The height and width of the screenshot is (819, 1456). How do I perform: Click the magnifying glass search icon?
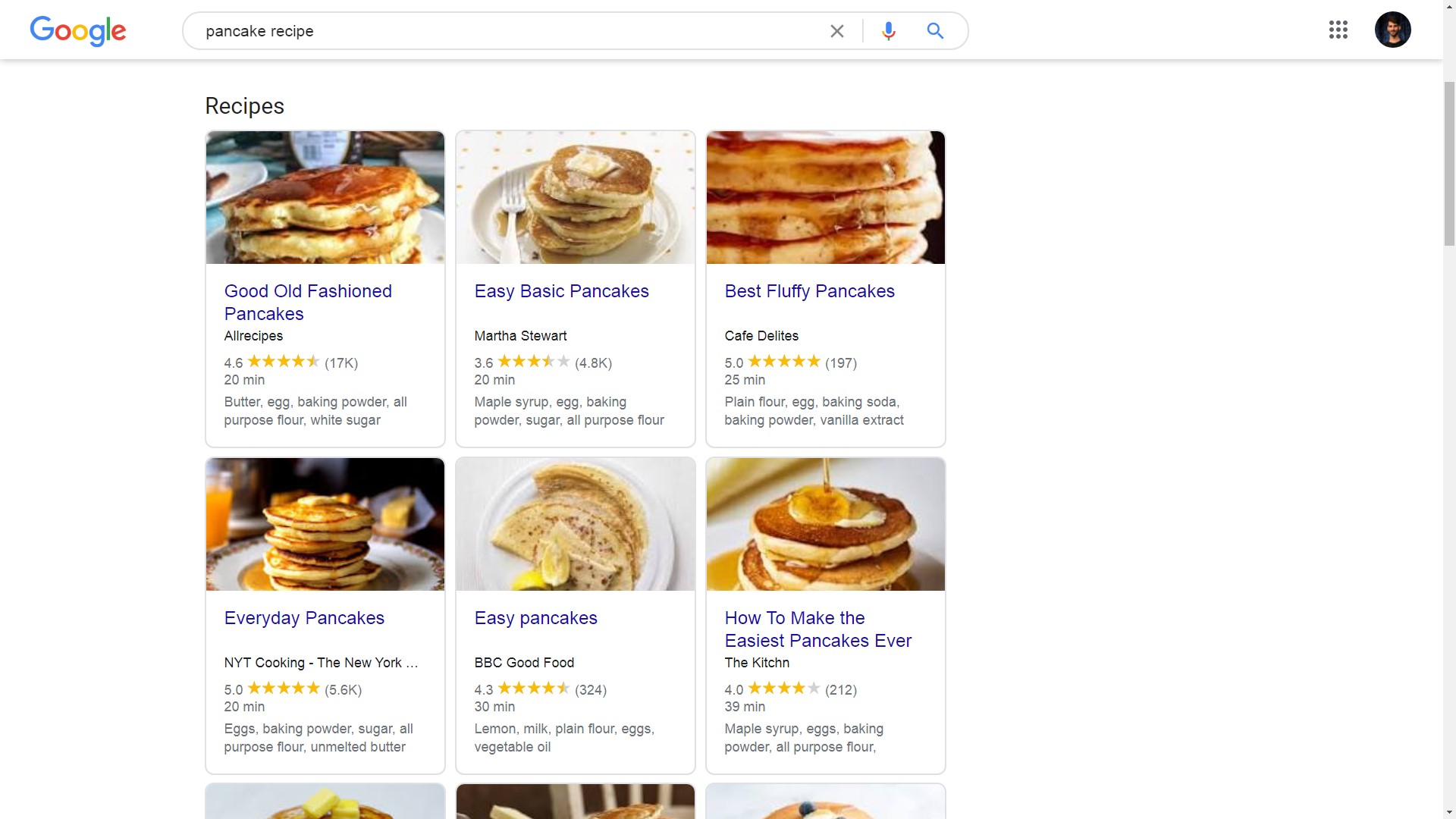click(x=935, y=31)
